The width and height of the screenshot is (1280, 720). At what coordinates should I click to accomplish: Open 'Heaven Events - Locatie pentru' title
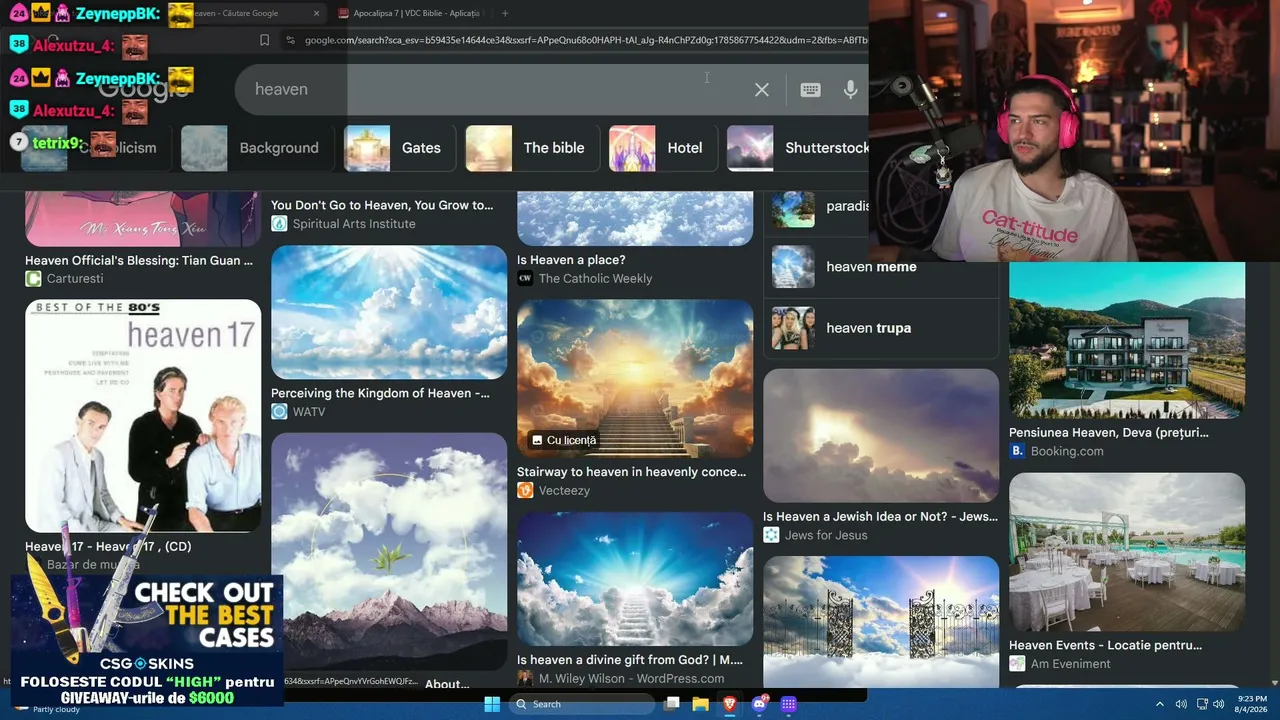coord(1106,646)
